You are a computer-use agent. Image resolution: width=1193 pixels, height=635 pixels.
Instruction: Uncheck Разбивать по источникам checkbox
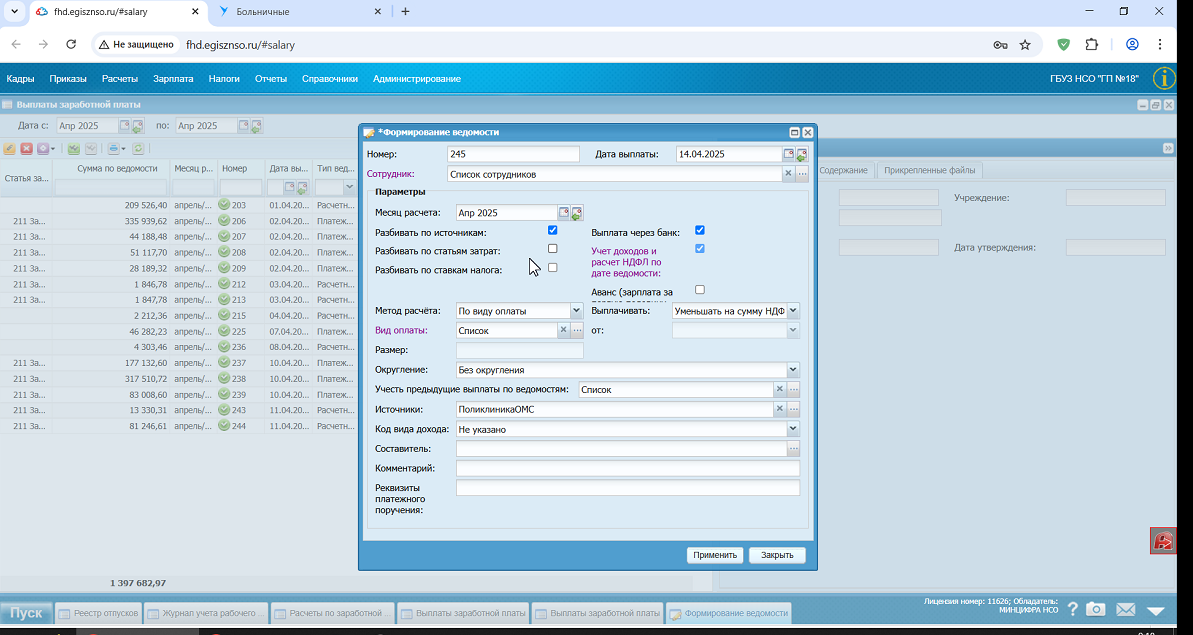click(552, 230)
